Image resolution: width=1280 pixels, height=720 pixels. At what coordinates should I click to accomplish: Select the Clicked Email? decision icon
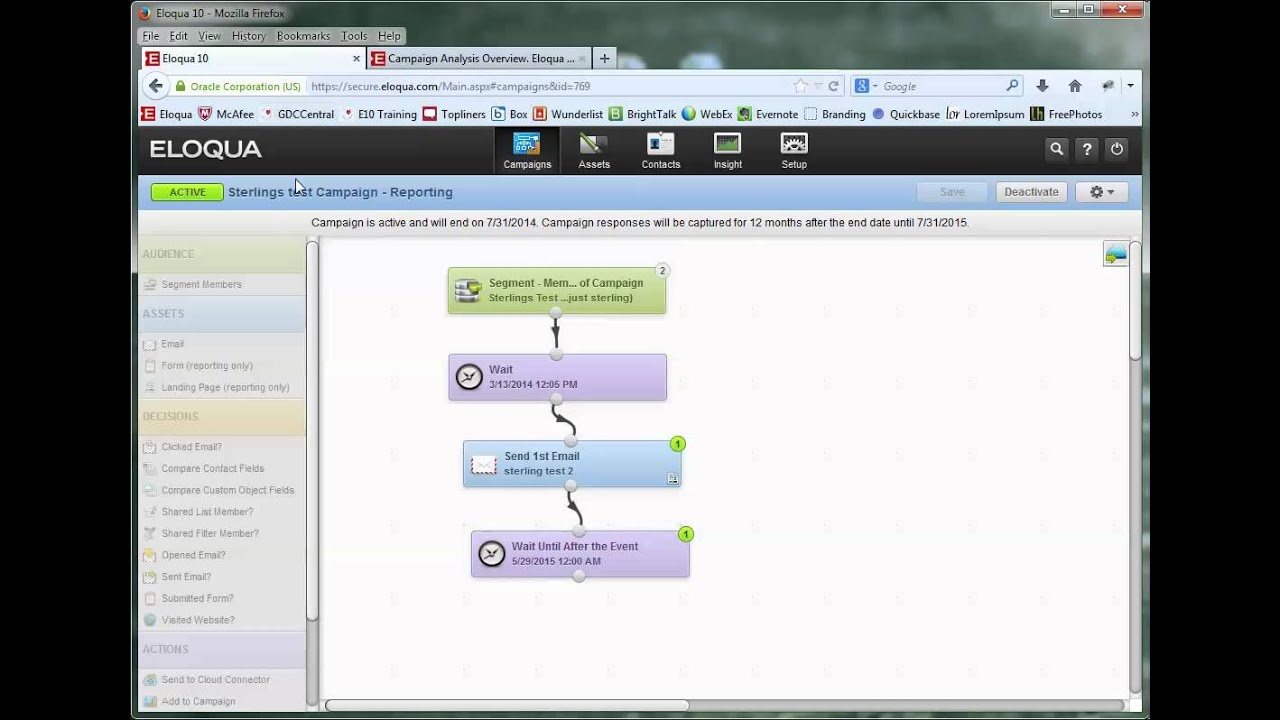coord(150,447)
